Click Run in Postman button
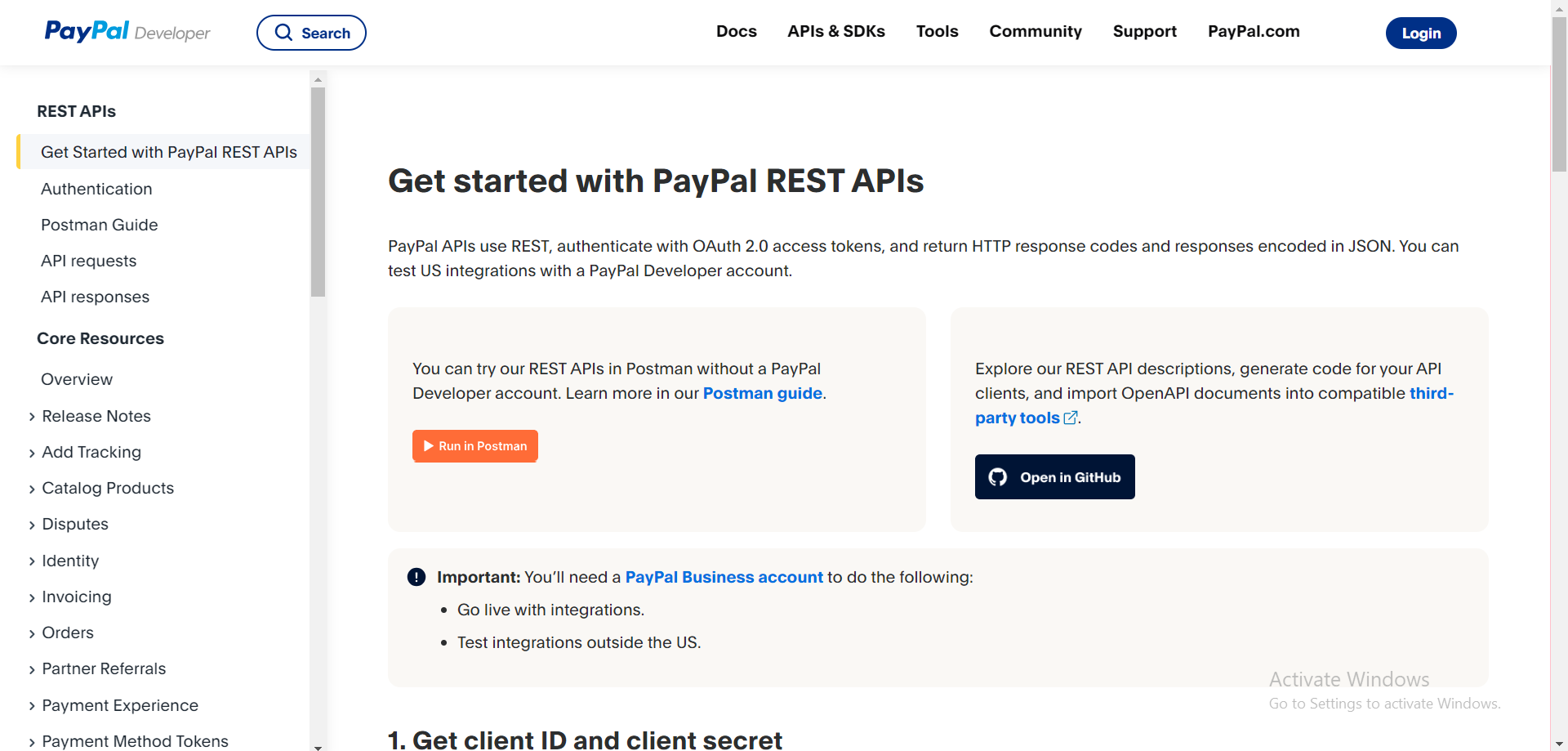1568x751 pixels. pos(475,446)
